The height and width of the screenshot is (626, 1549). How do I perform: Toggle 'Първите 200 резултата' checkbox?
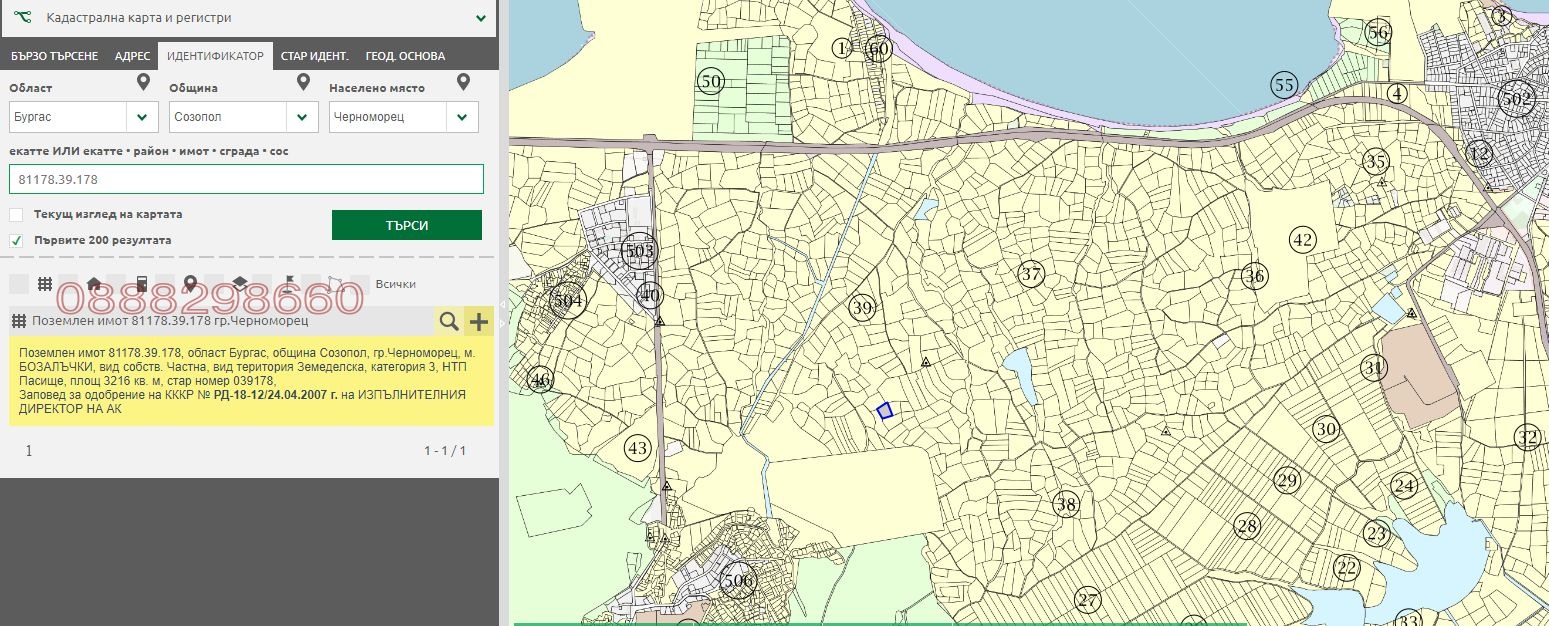pyautogui.click(x=16, y=240)
